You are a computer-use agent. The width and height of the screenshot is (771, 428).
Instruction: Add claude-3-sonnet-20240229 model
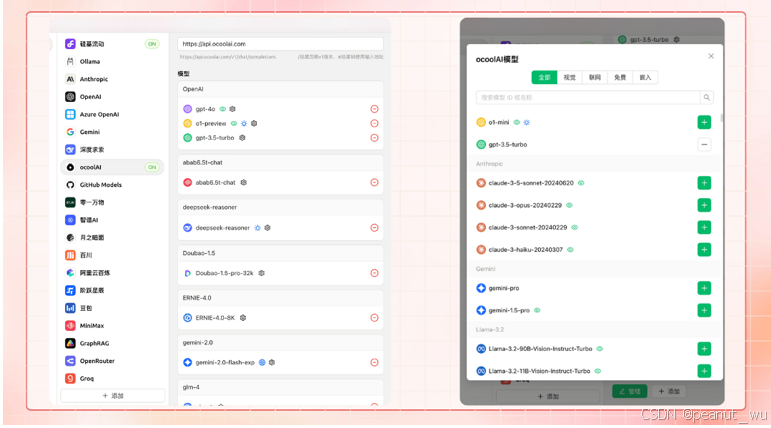tap(704, 227)
